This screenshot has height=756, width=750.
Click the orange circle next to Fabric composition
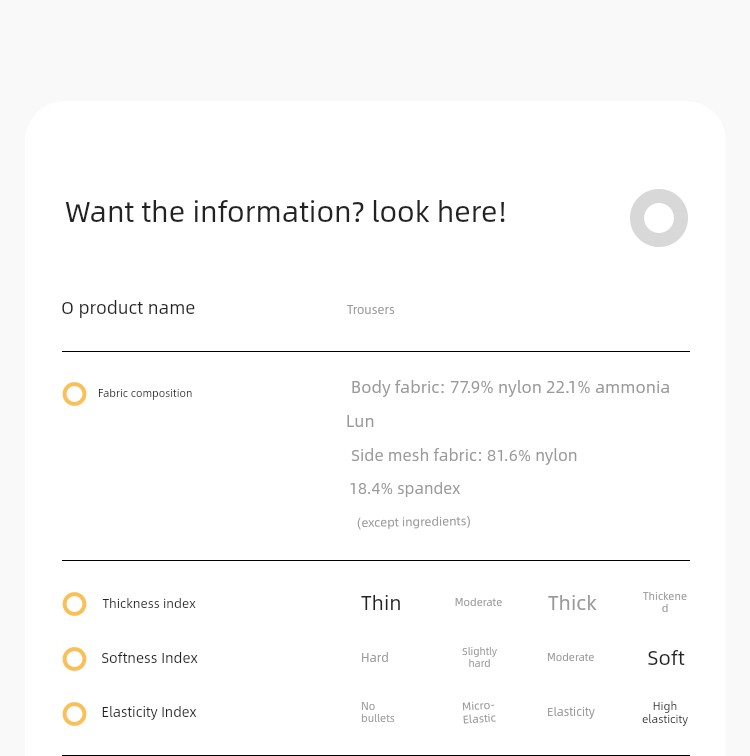coord(74,394)
